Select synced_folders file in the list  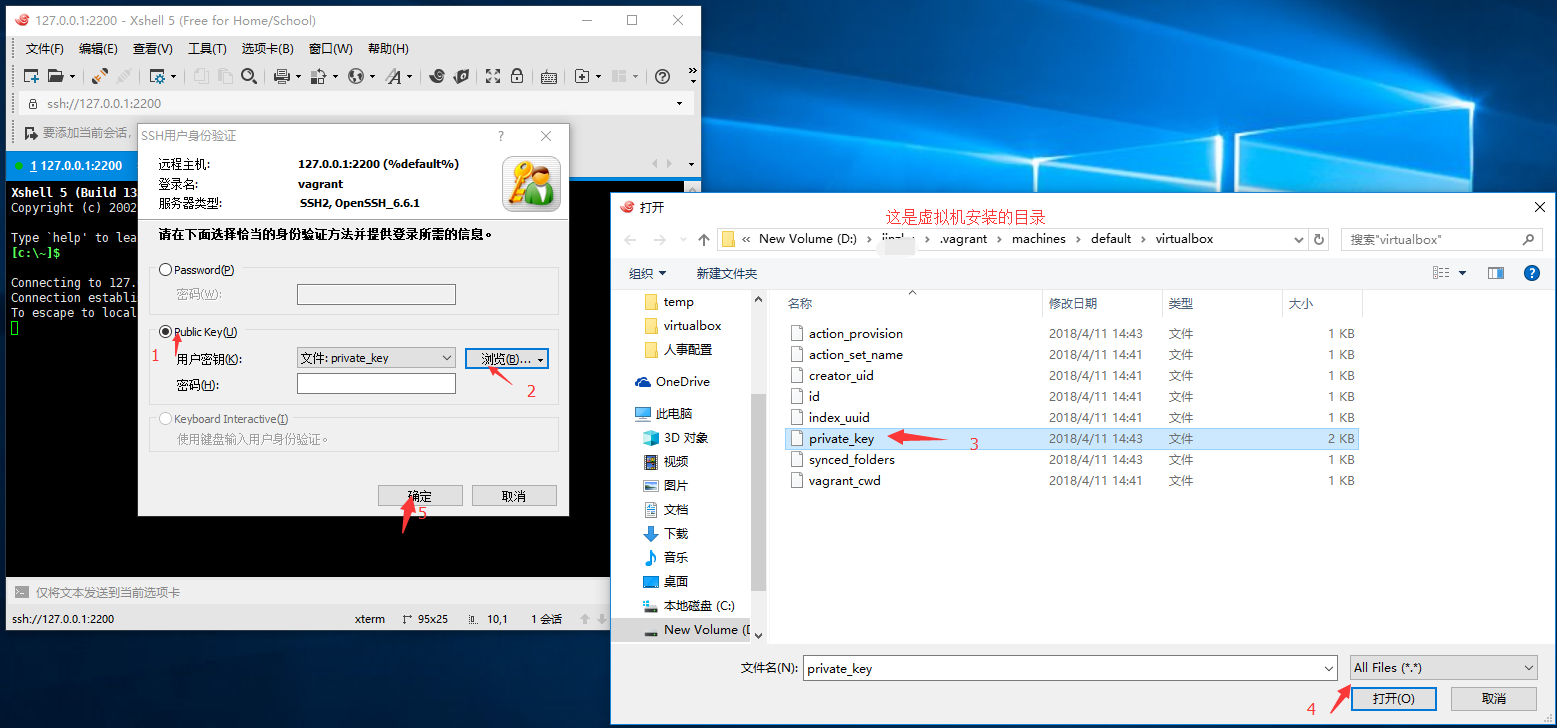coord(852,459)
